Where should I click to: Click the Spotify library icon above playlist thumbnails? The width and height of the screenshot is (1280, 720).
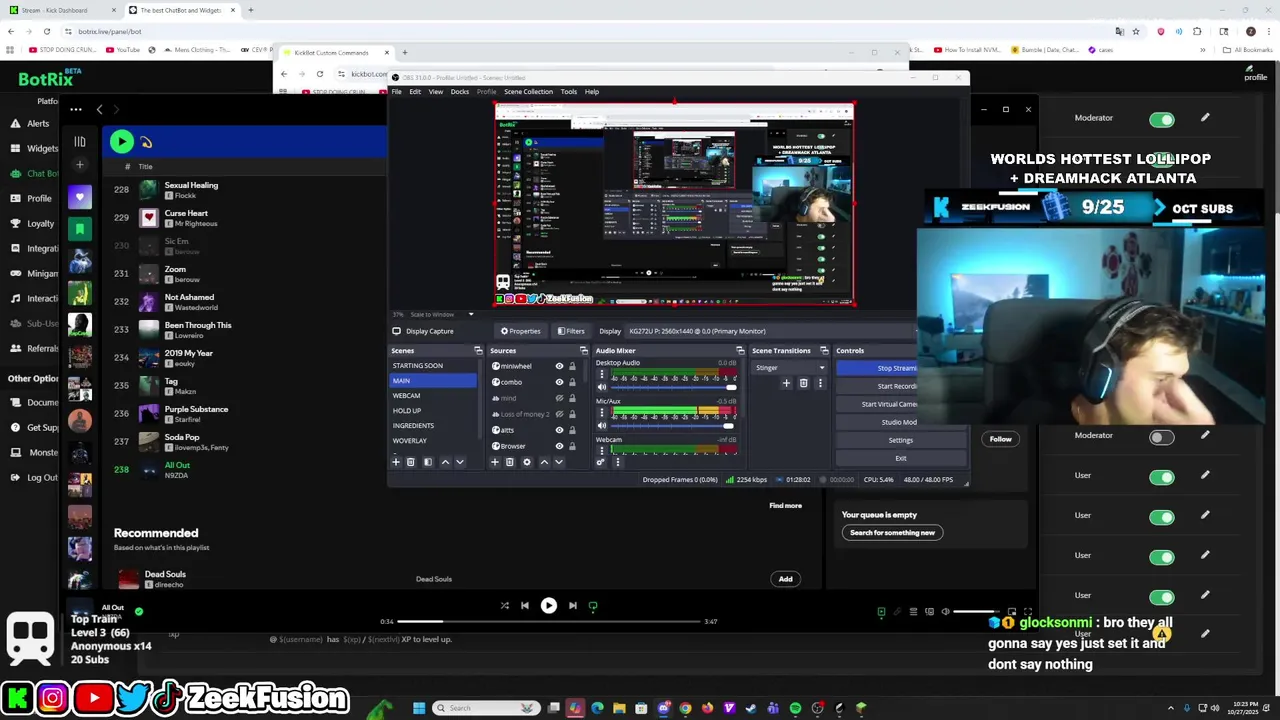[x=80, y=142]
